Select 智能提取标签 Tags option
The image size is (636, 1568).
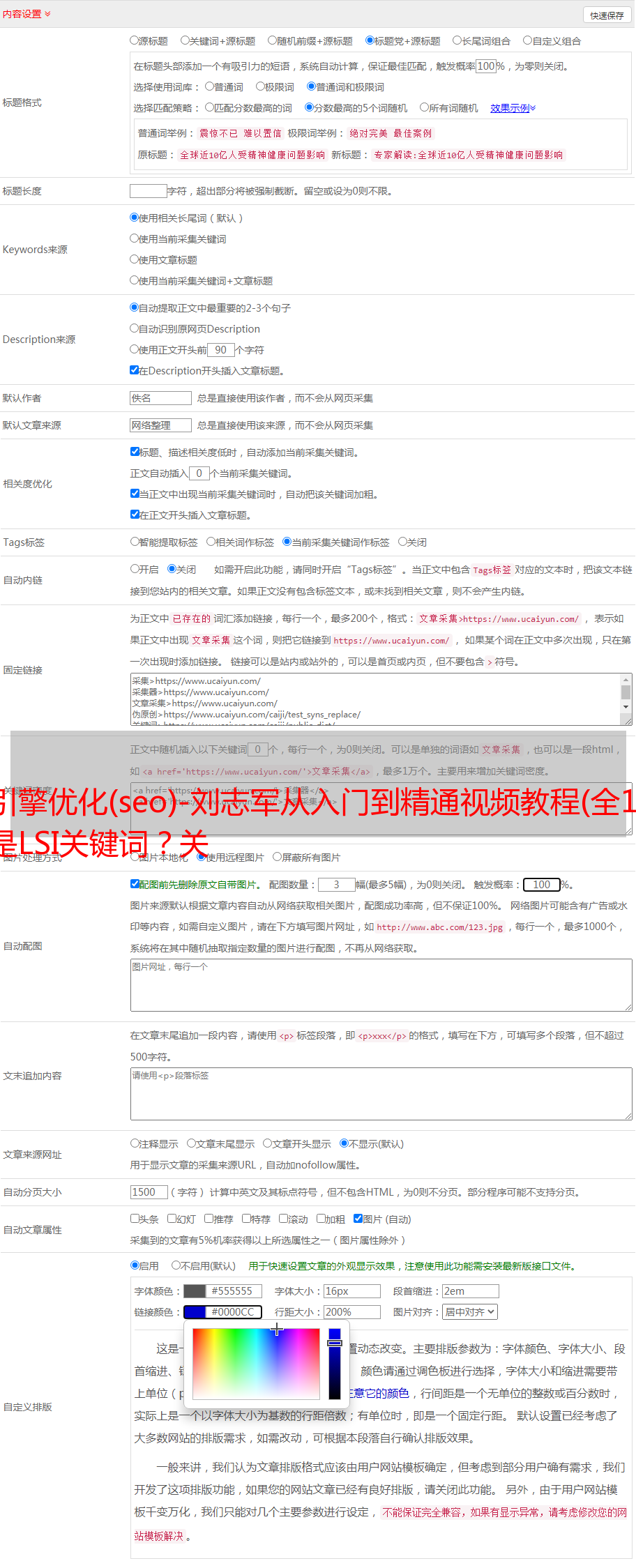click(x=135, y=542)
